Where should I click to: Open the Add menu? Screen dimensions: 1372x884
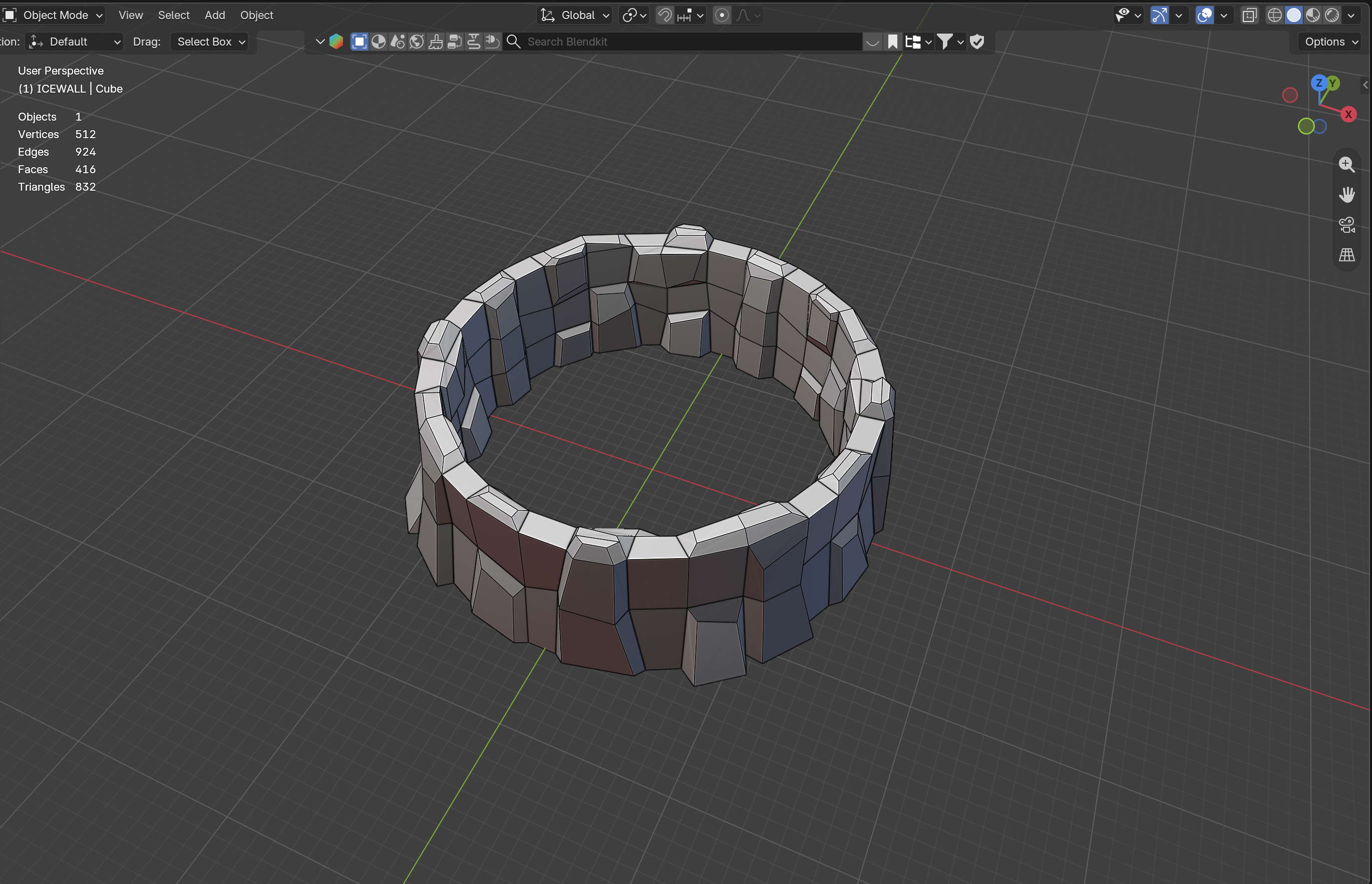coord(215,15)
